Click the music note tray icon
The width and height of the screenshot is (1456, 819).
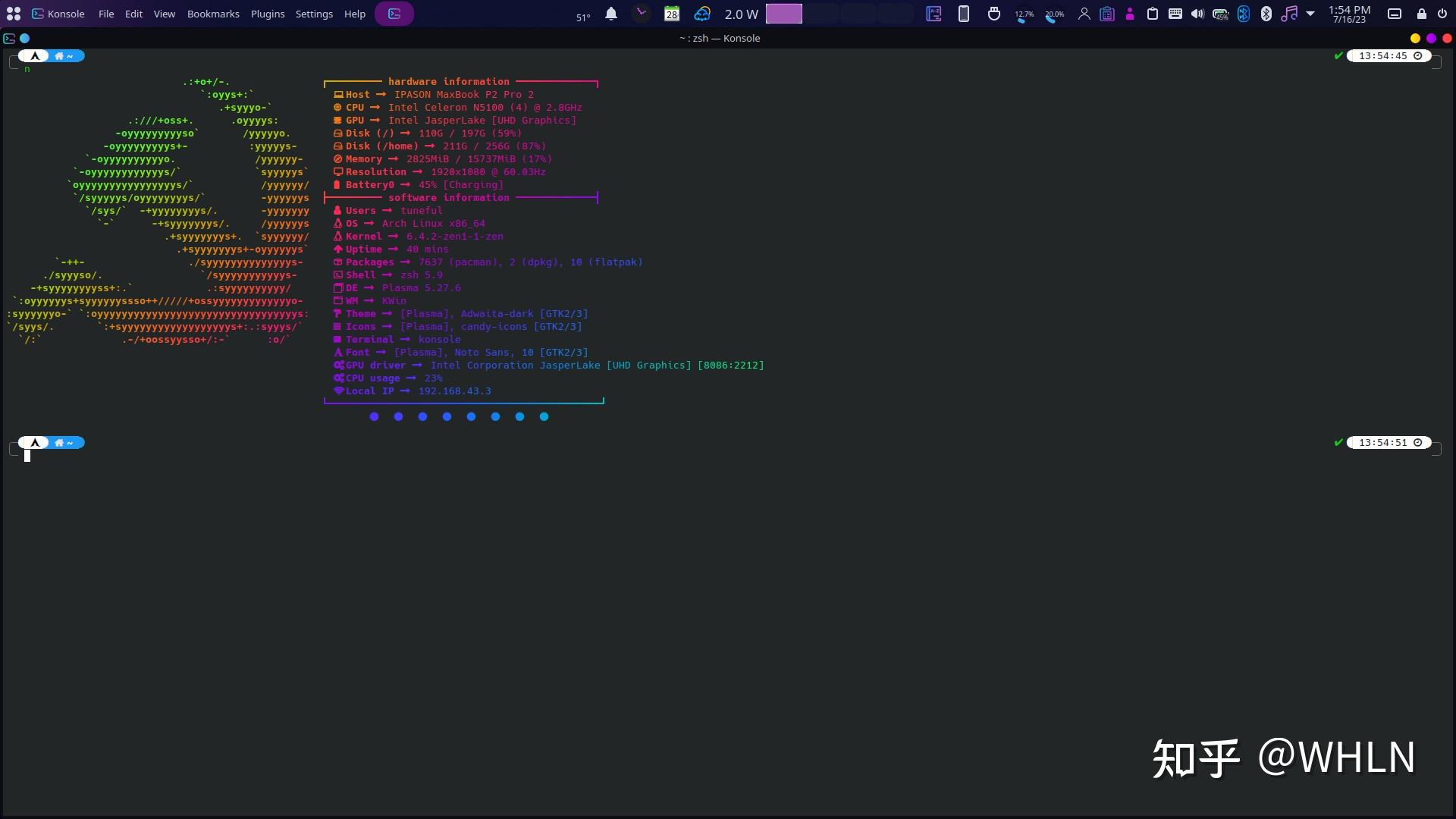(x=1288, y=14)
